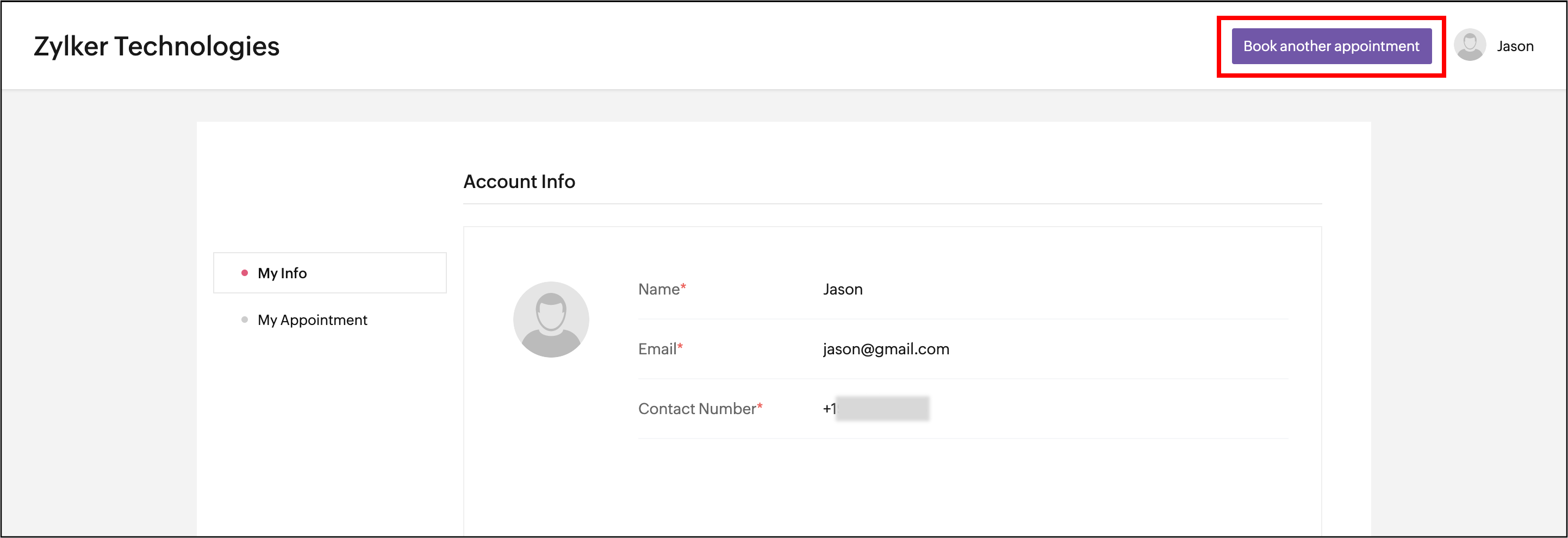Click the Contact Number label
Viewport: 1568px width, 538px height.
[696, 409]
